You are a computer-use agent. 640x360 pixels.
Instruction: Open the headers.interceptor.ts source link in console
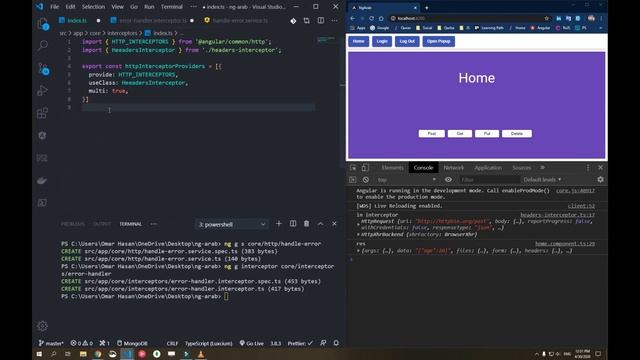(557, 215)
